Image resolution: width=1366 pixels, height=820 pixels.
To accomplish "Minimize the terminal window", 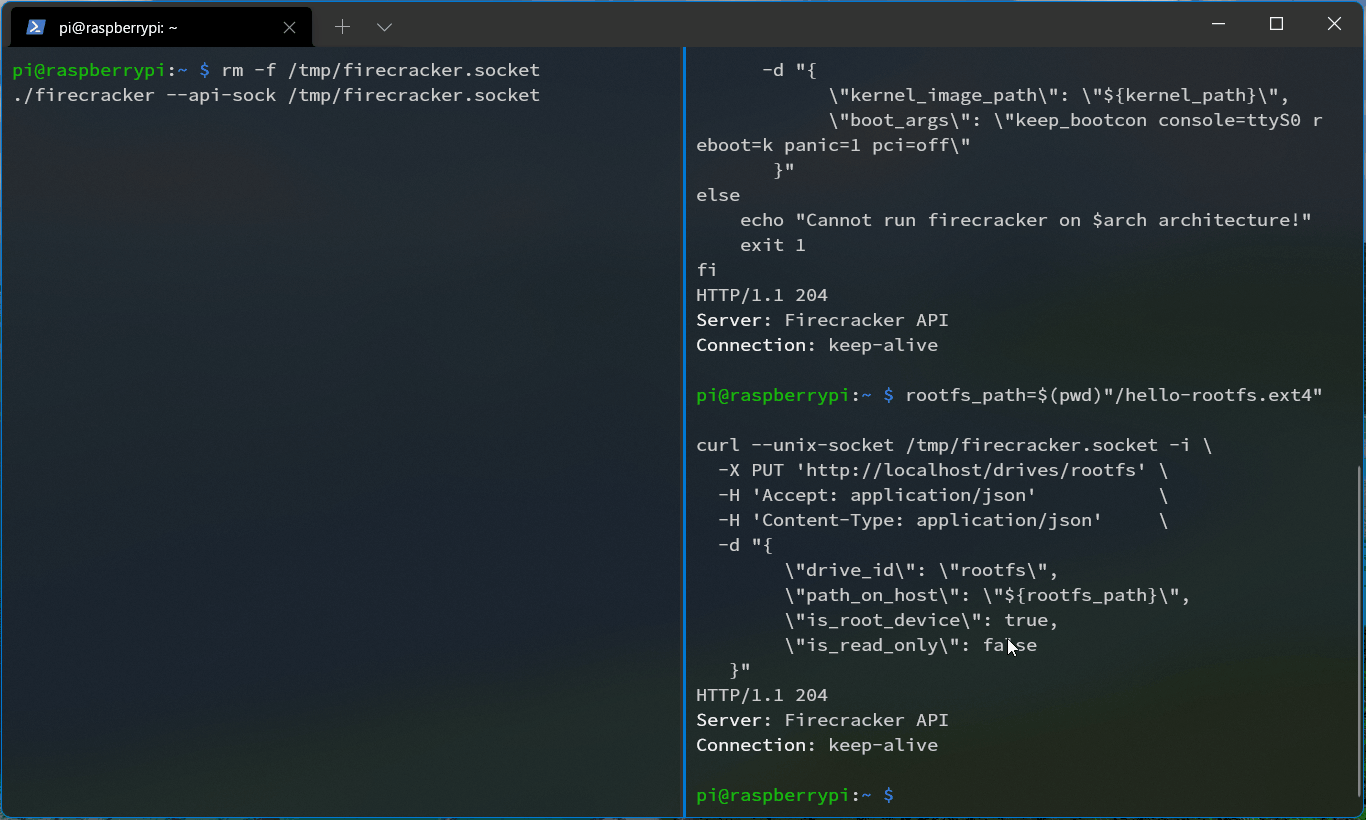I will (x=1218, y=24).
